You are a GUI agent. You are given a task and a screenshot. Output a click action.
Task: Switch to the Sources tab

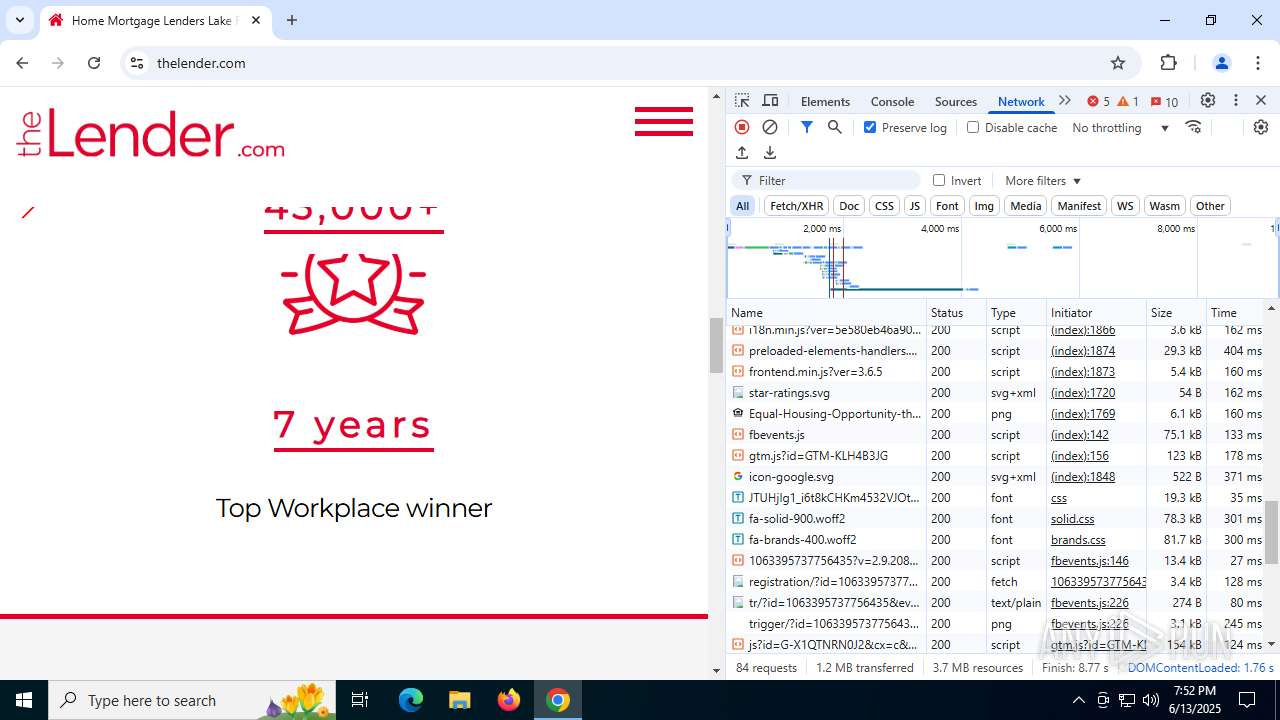[955, 101]
